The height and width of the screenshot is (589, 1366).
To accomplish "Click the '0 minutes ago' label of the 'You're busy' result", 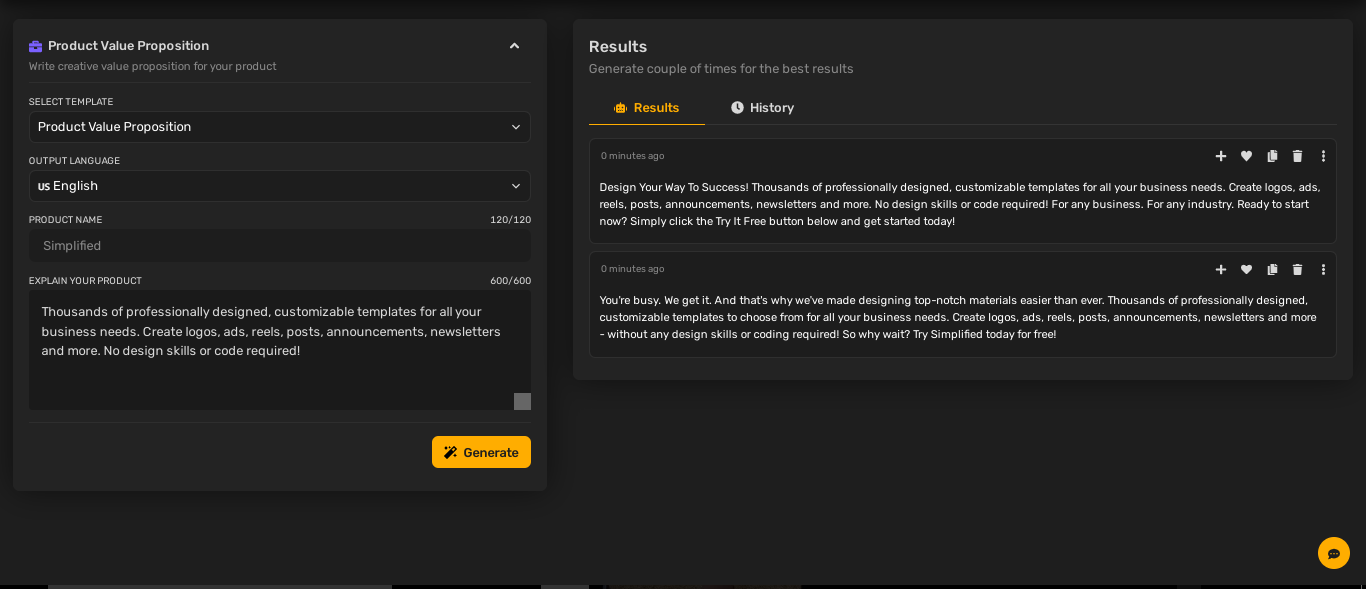I will pyautogui.click(x=632, y=269).
